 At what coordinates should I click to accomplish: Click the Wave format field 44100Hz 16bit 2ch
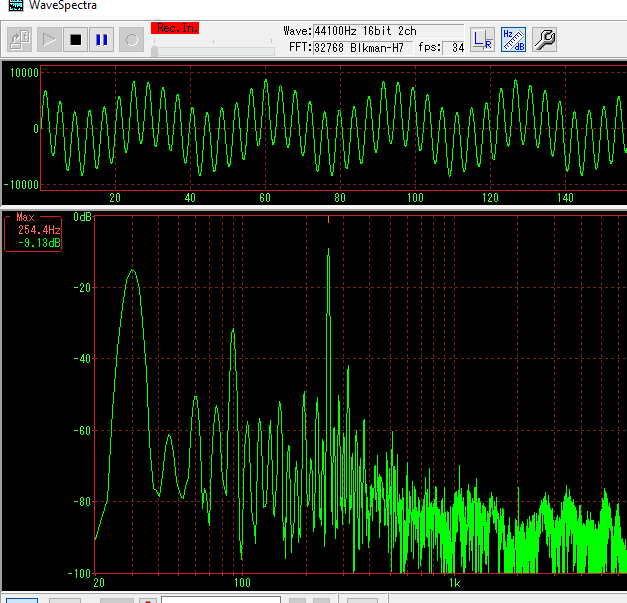388,31
